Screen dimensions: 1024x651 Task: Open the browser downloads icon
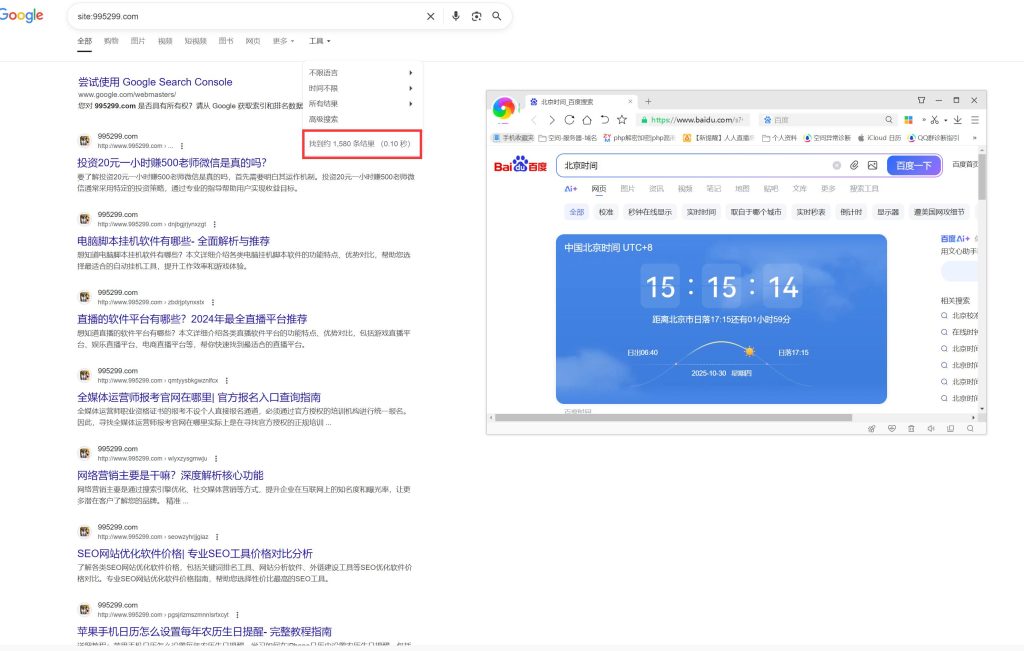click(x=957, y=120)
